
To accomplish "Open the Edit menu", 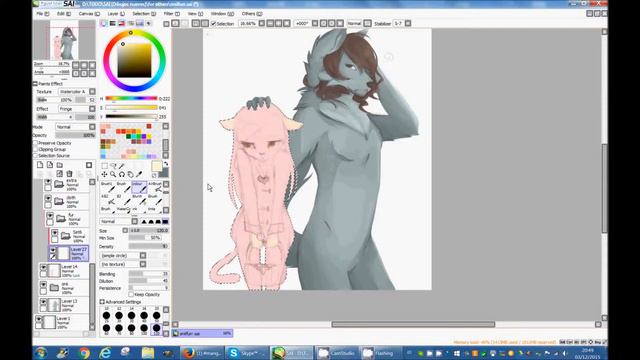I will 64,13.
